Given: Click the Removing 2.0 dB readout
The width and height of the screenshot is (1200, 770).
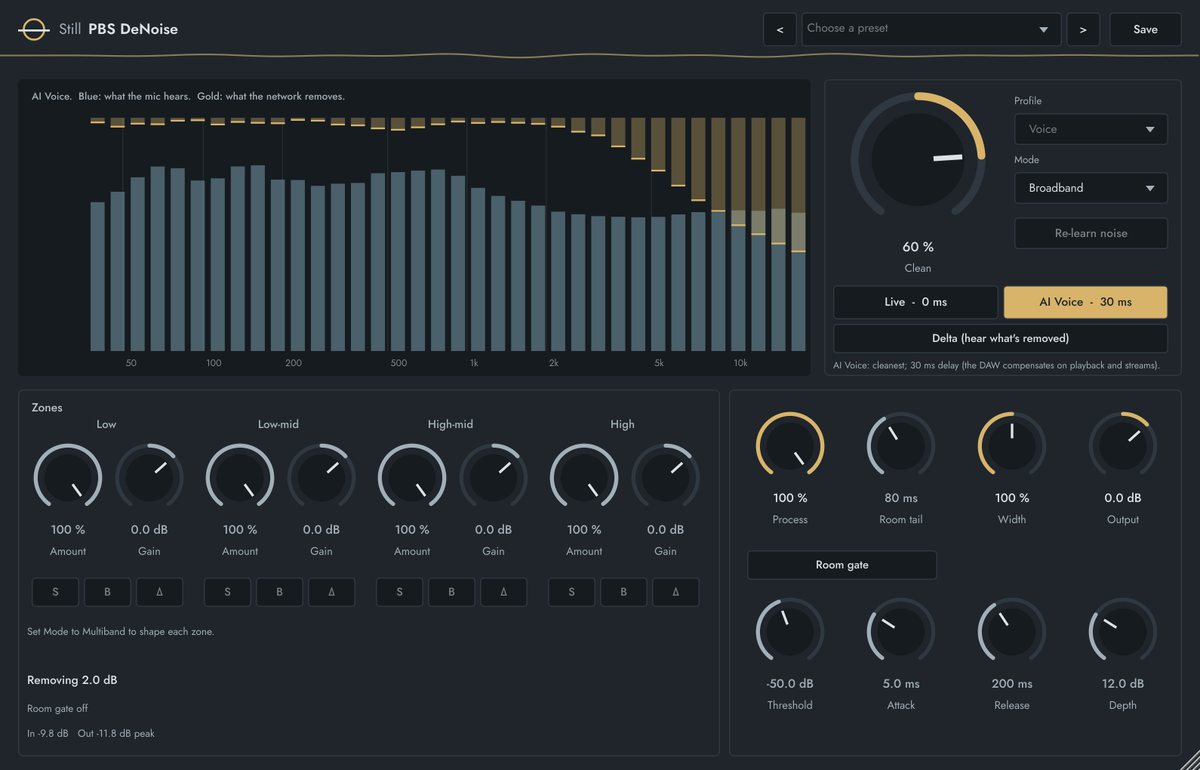Looking at the screenshot, I should (x=72, y=680).
